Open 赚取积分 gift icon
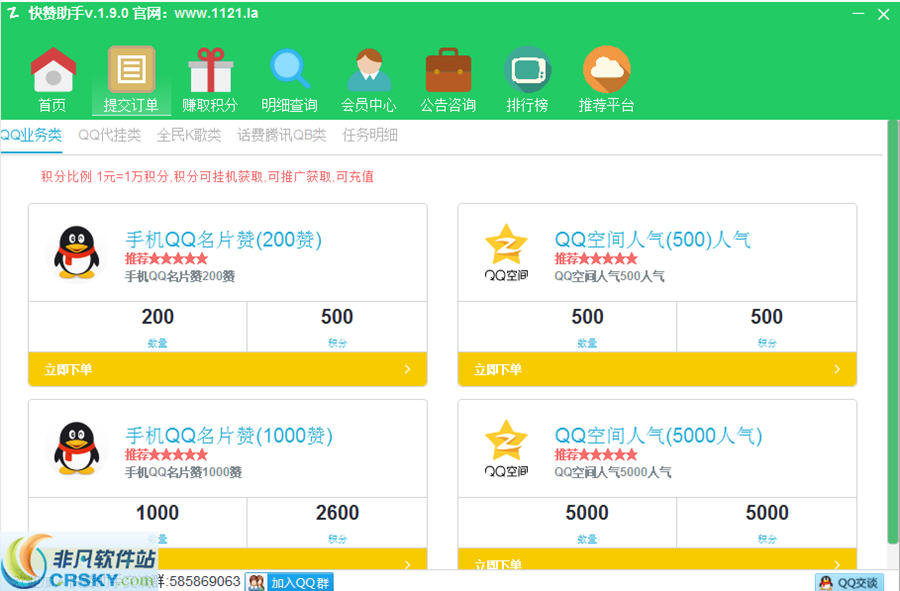The width and height of the screenshot is (900, 591). pos(211,70)
